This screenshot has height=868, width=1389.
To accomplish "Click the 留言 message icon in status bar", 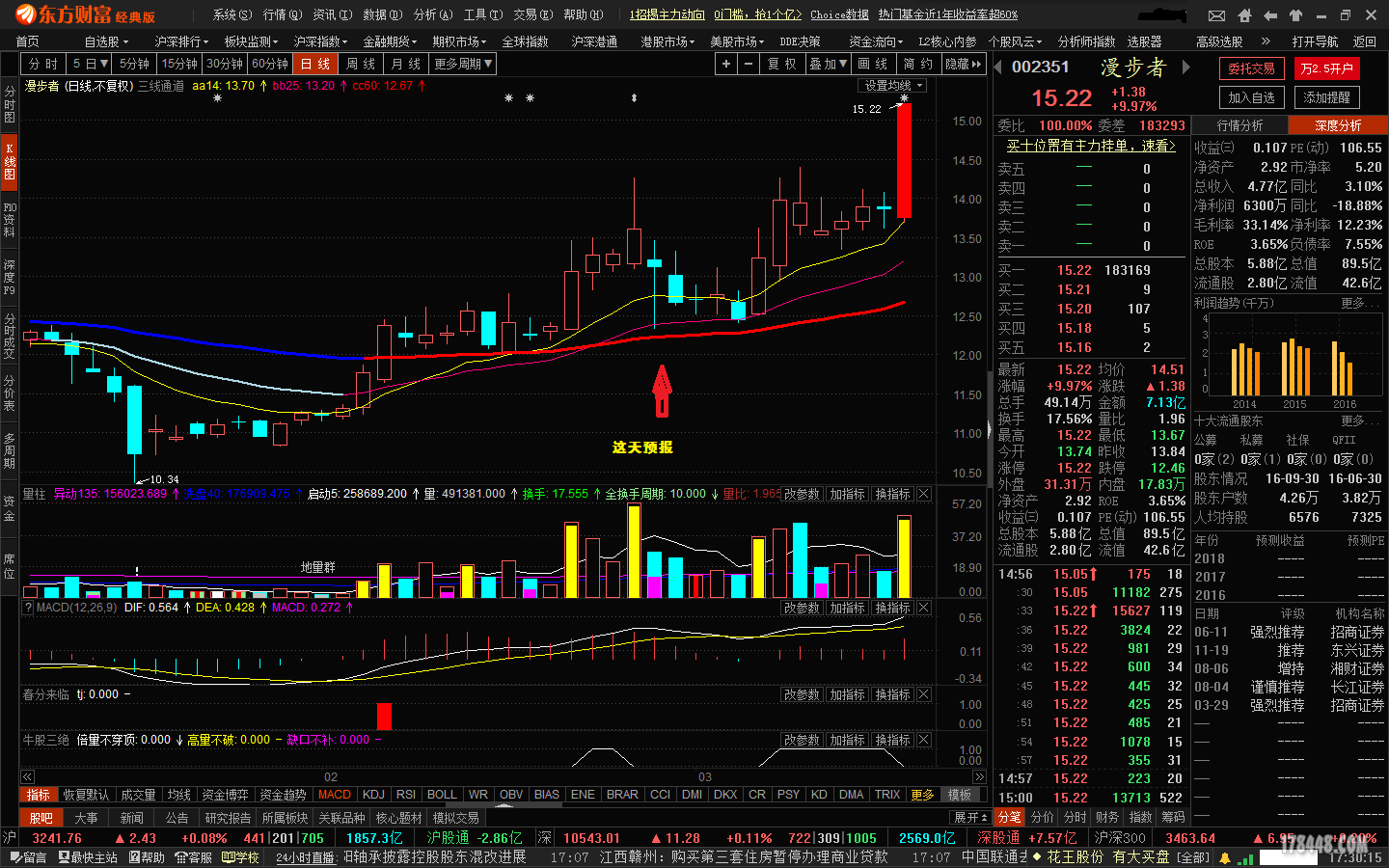I will (29, 857).
